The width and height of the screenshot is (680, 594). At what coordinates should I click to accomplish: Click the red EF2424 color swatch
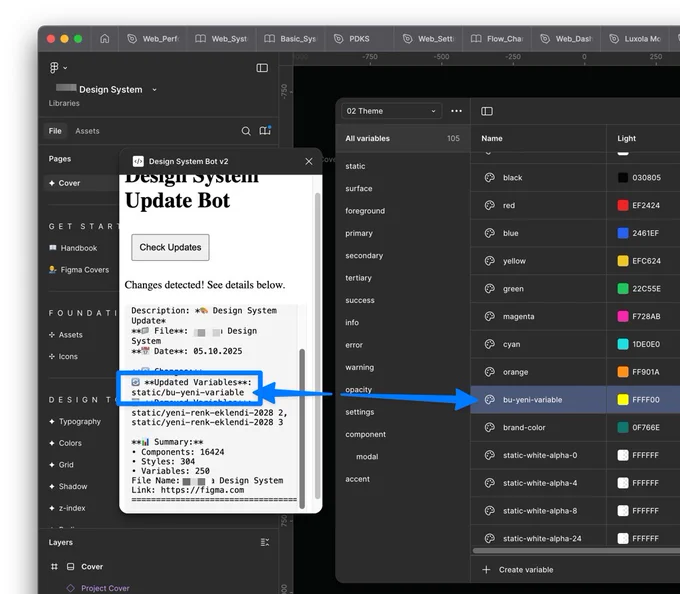click(623, 205)
